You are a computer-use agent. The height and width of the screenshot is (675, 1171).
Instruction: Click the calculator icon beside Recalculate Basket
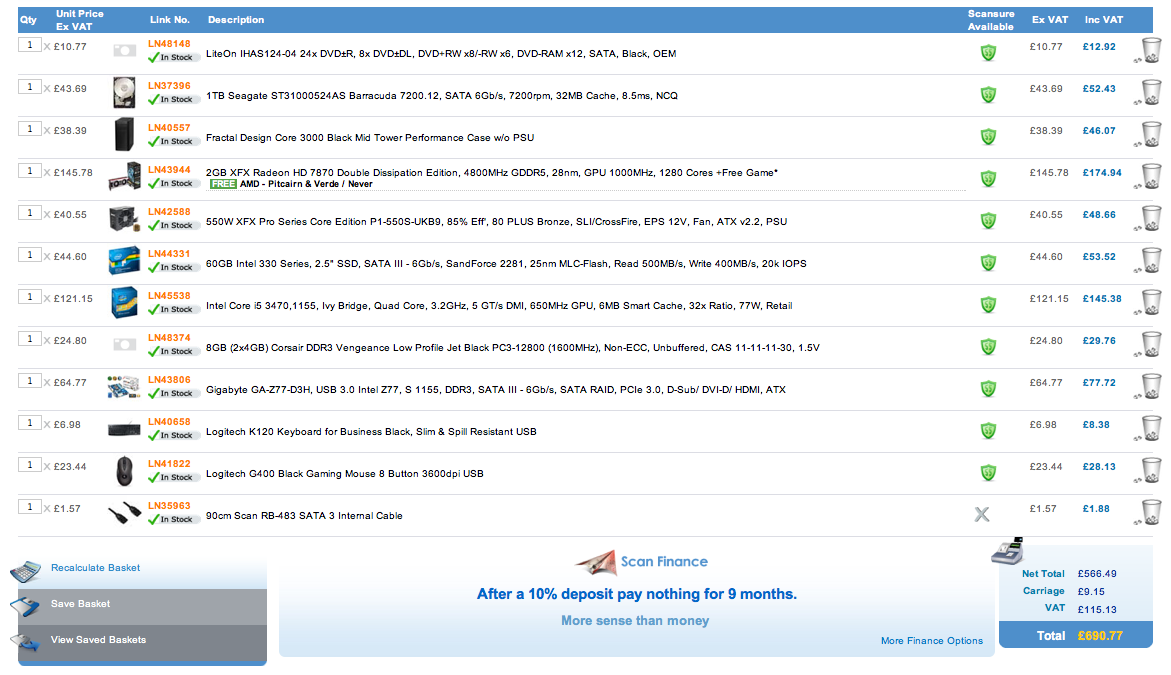[x=25, y=571]
